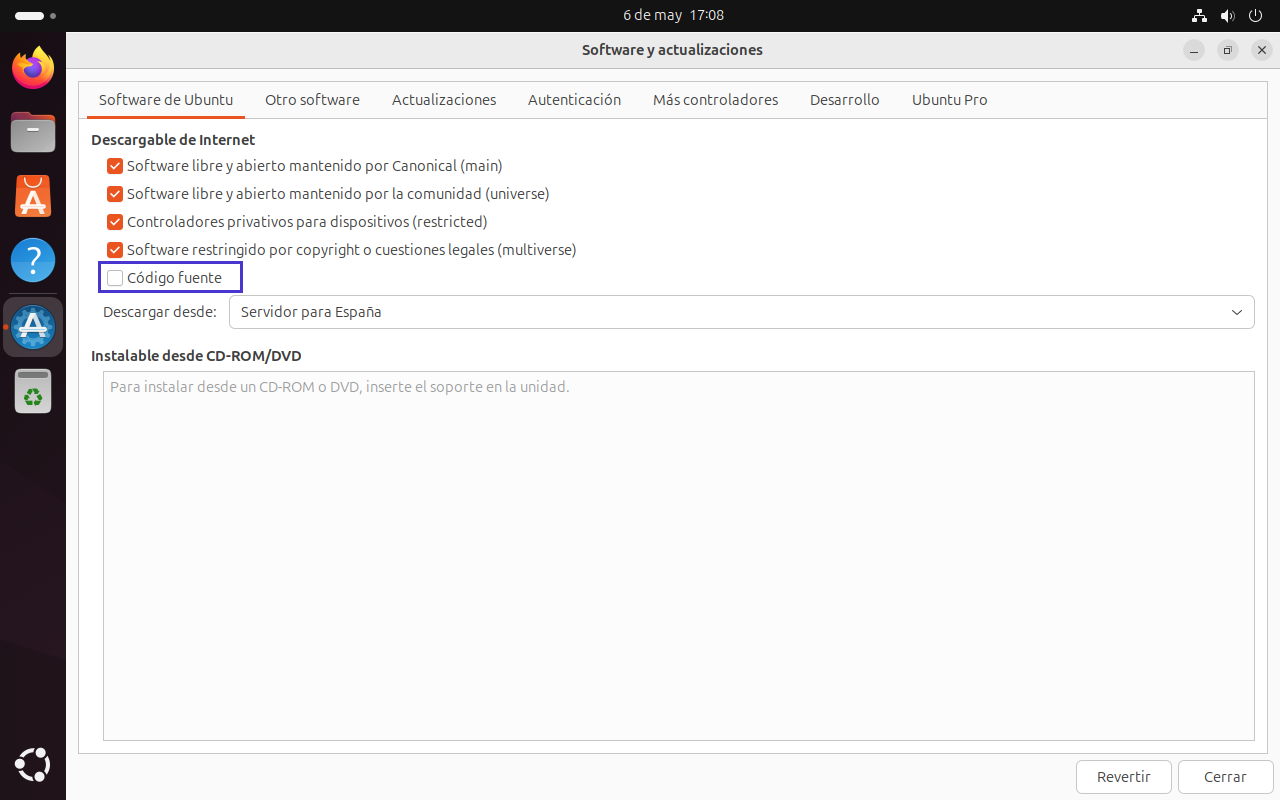Viewport: 1280px width, 800px height.
Task: Open the Actualizaciones tab
Action: pyautogui.click(x=444, y=100)
